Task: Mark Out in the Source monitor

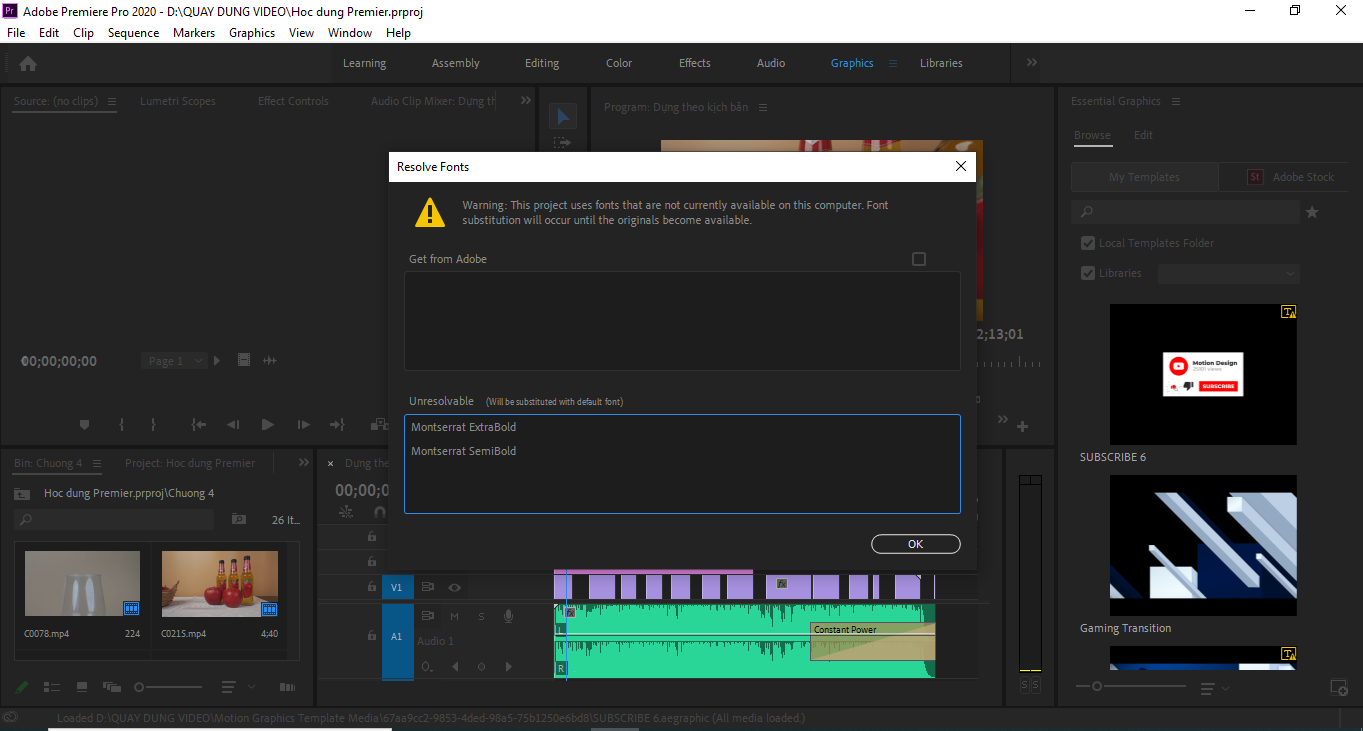Action: [153, 424]
